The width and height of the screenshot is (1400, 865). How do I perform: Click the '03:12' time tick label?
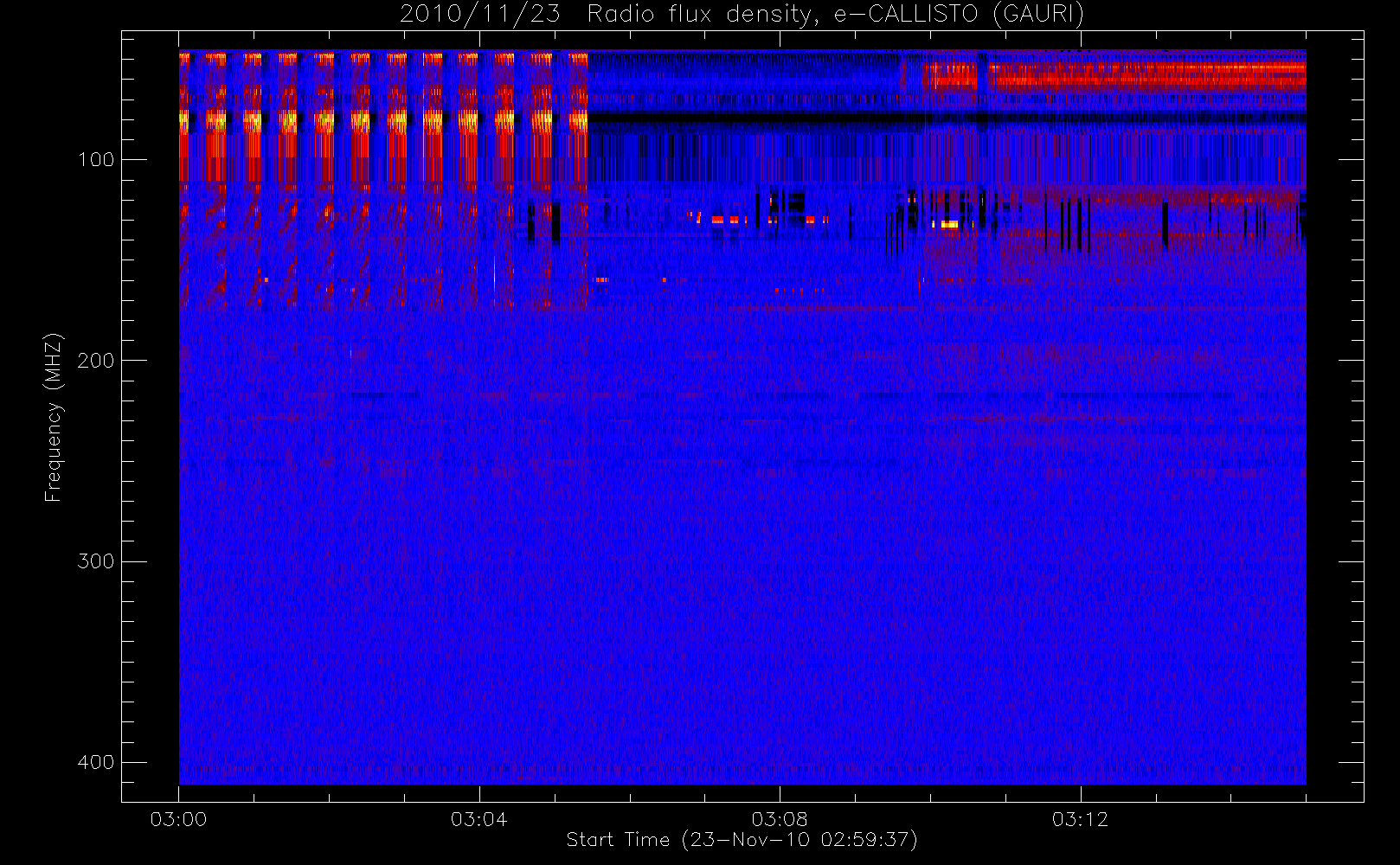coord(1080,819)
